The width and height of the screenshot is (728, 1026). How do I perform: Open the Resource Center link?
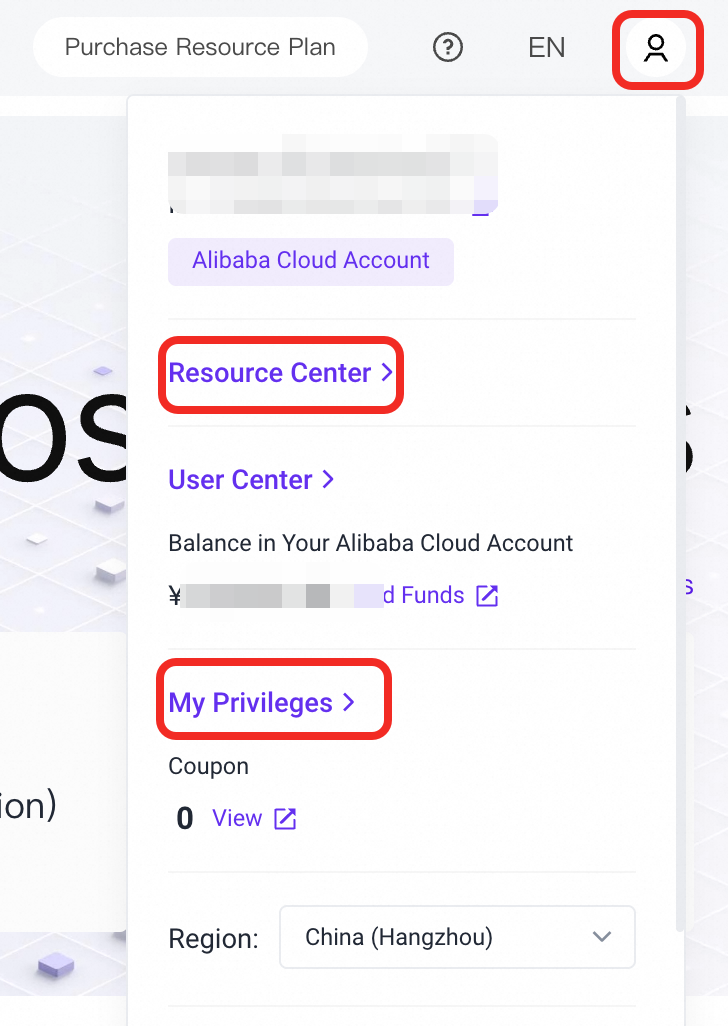(270, 373)
